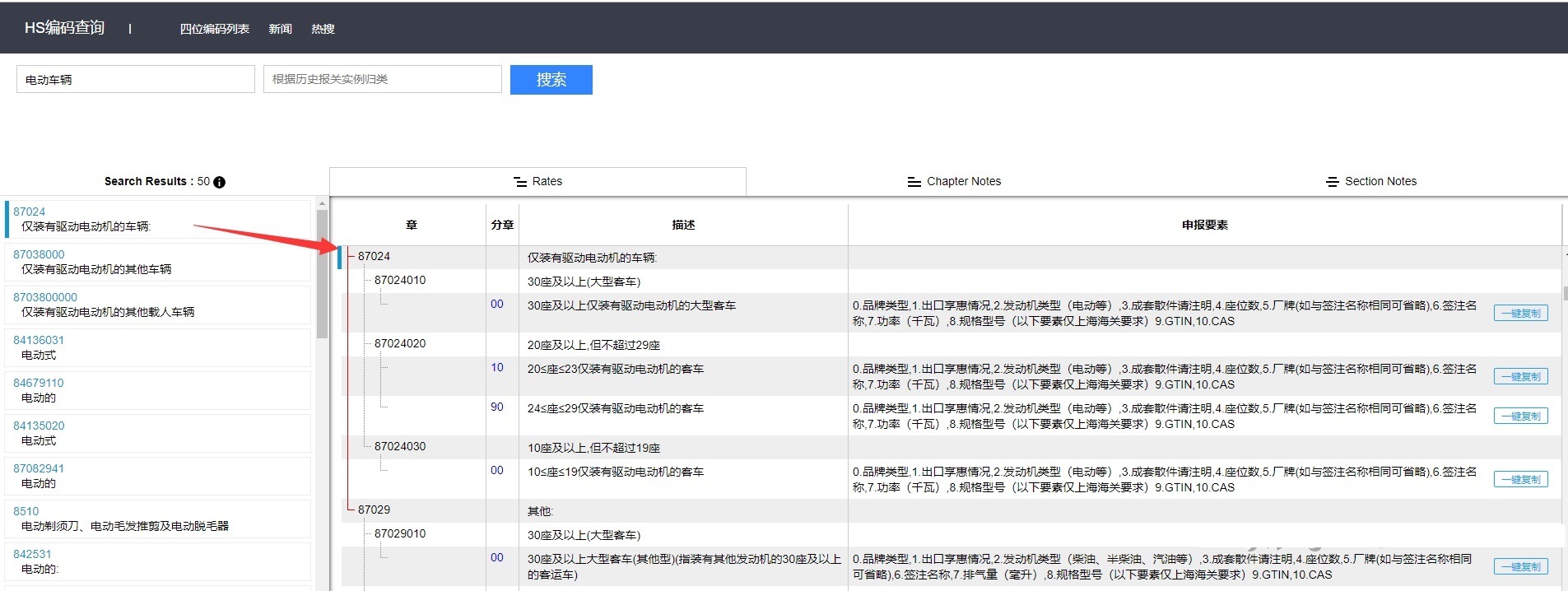Click the 电动车辆 keyword input field
1568x591 pixels.
pyautogui.click(x=136, y=80)
